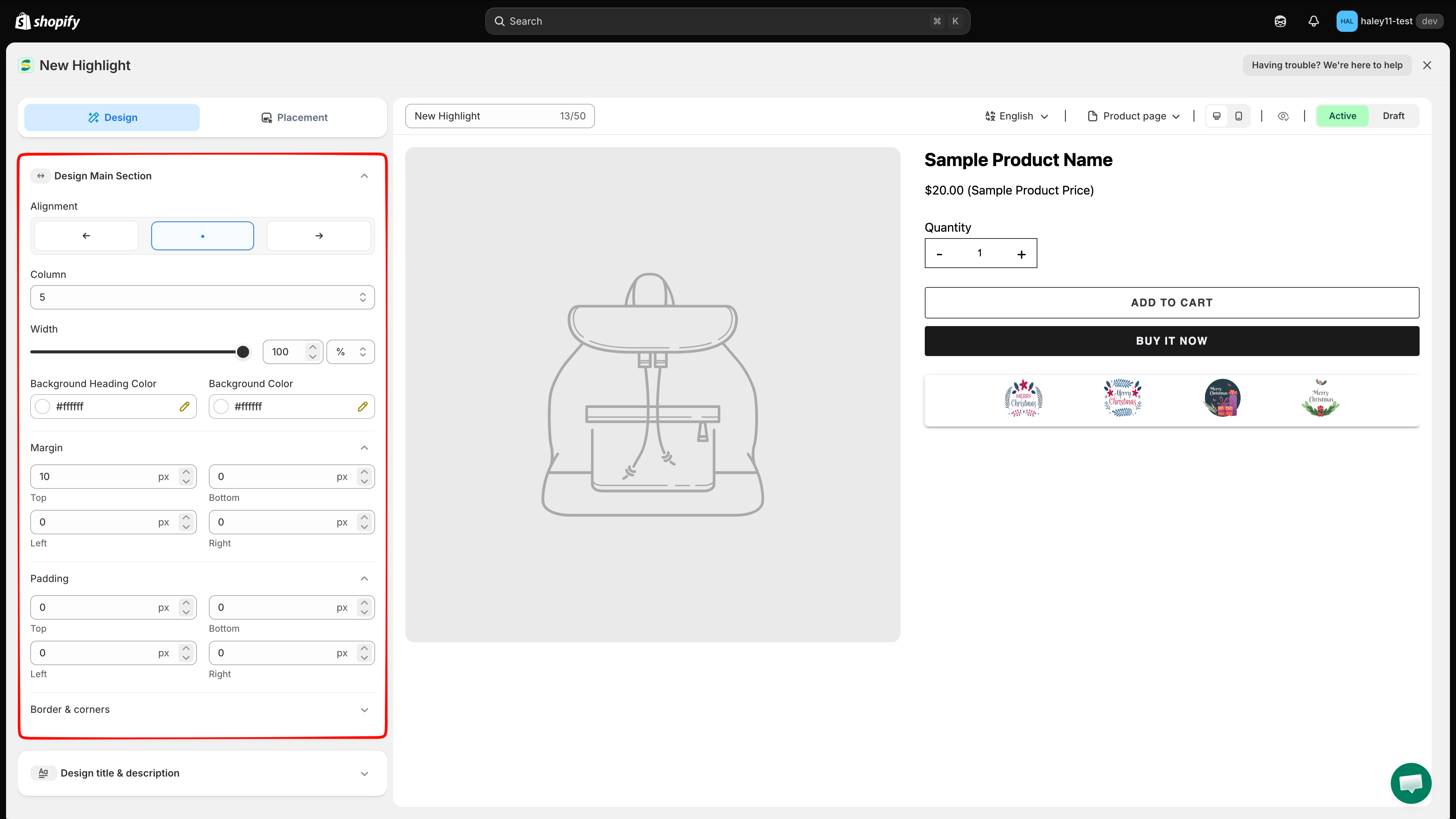Select center alignment

coord(202,236)
